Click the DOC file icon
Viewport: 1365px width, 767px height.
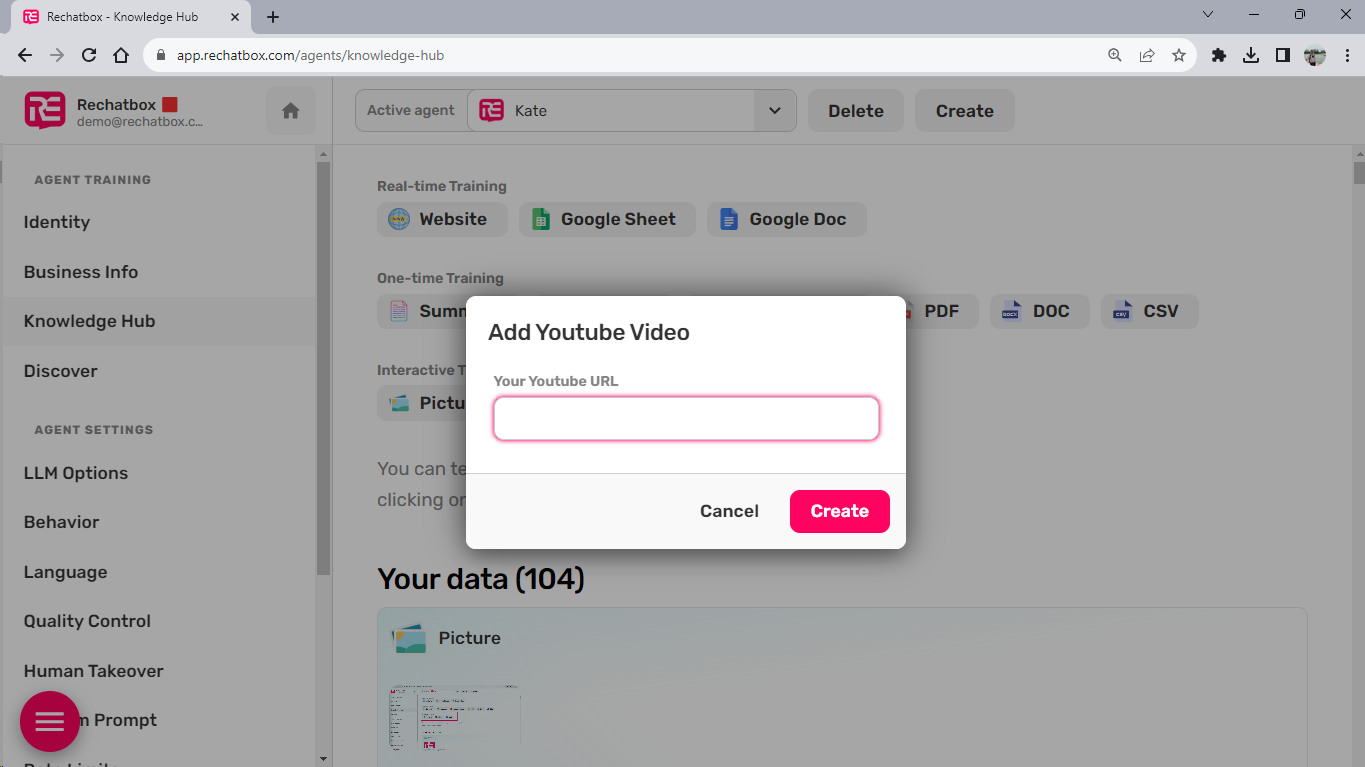point(1011,311)
